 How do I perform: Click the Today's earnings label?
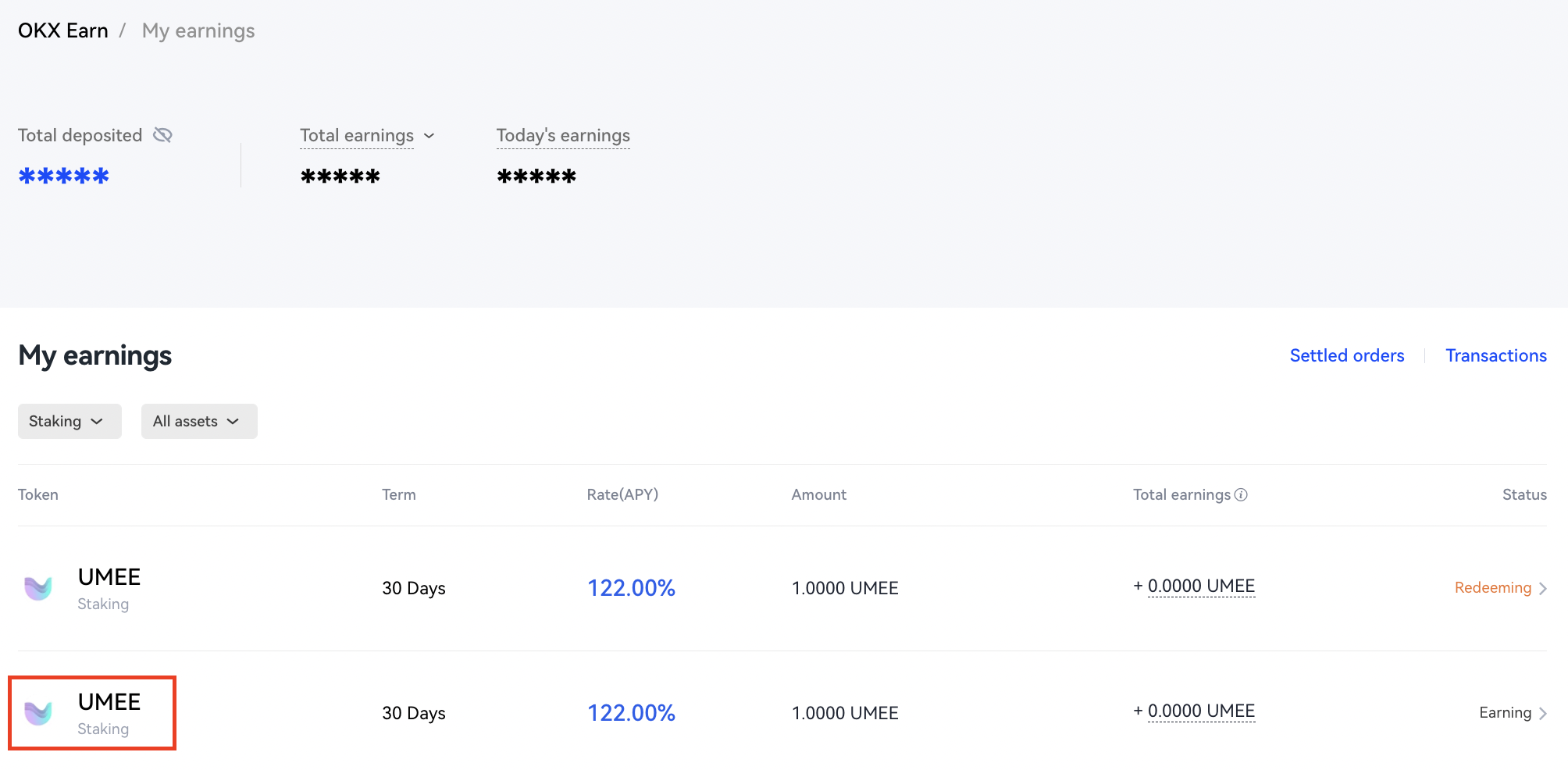pyautogui.click(x=563, y=135)
